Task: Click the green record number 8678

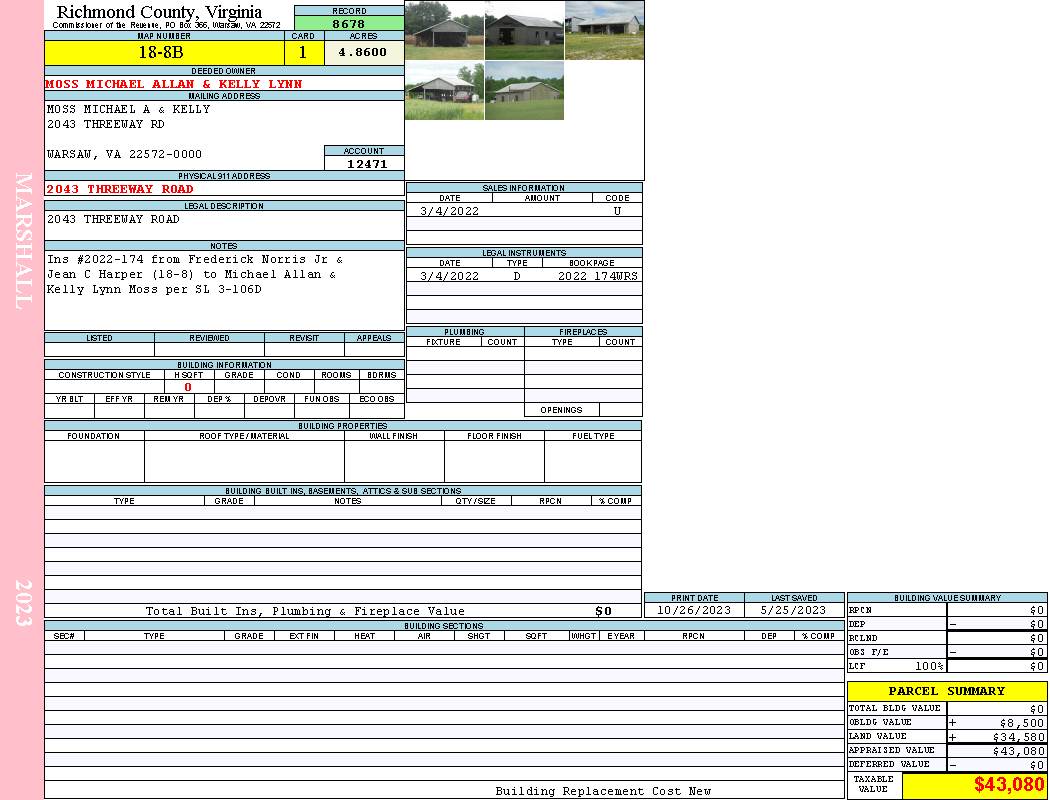Action: [348, 23]
